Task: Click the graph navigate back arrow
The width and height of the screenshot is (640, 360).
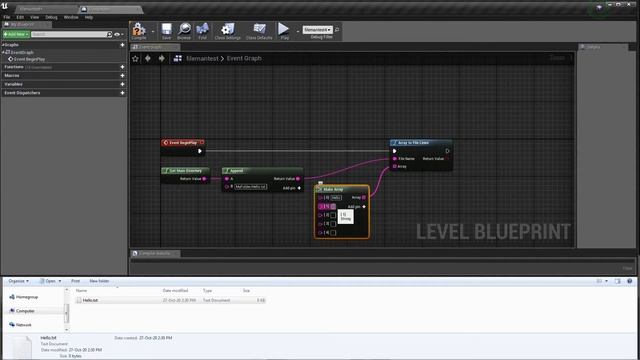Action: [x=148, y=59]
